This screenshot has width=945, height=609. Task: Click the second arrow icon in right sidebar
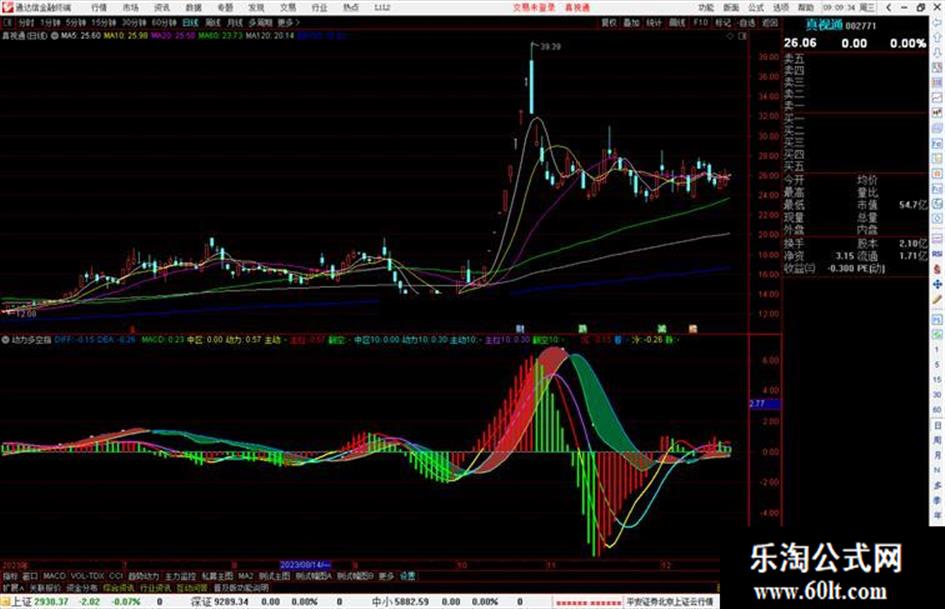click(937, 37)
